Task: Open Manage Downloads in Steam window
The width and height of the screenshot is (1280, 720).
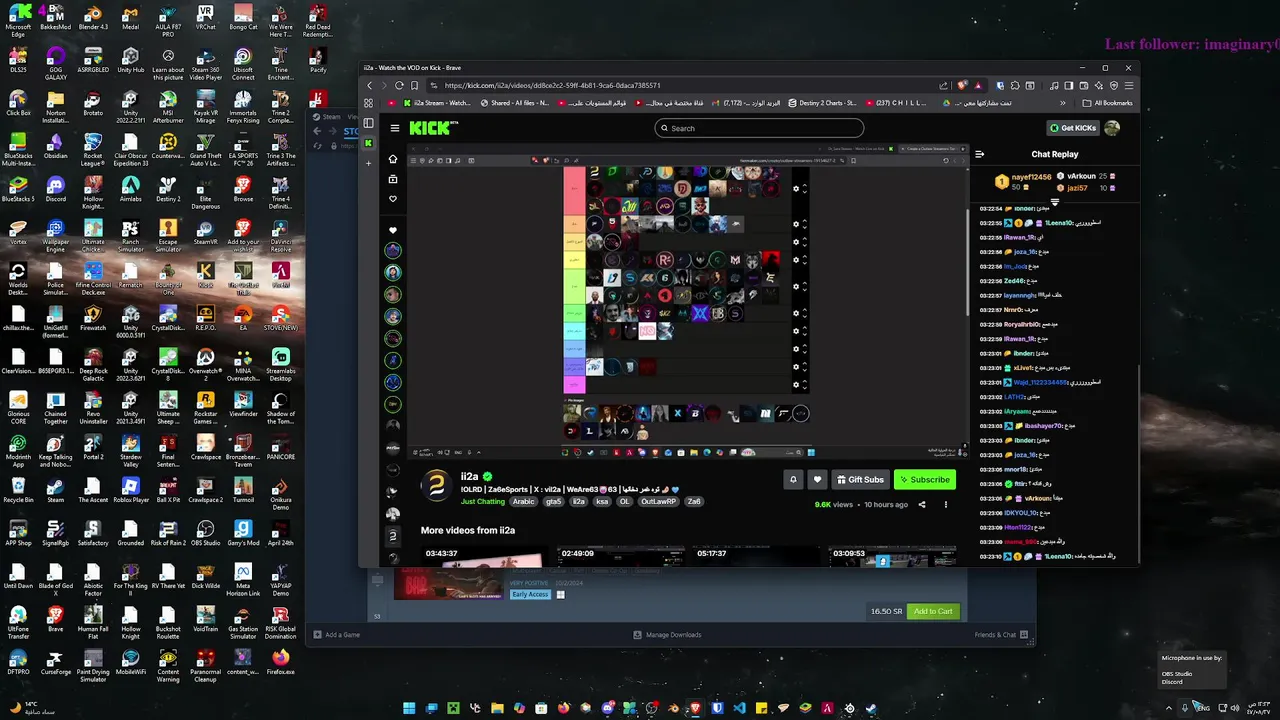Action: click(x=667, y=634)
